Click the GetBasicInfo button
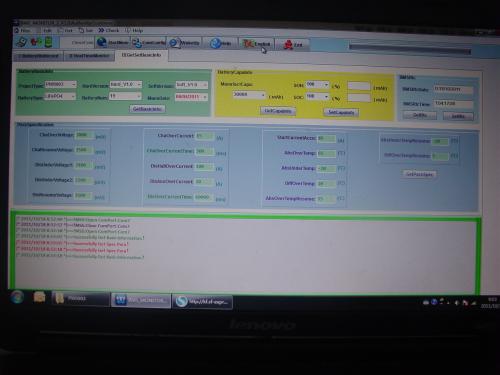500x375 pixels. [x=147, y=109]
